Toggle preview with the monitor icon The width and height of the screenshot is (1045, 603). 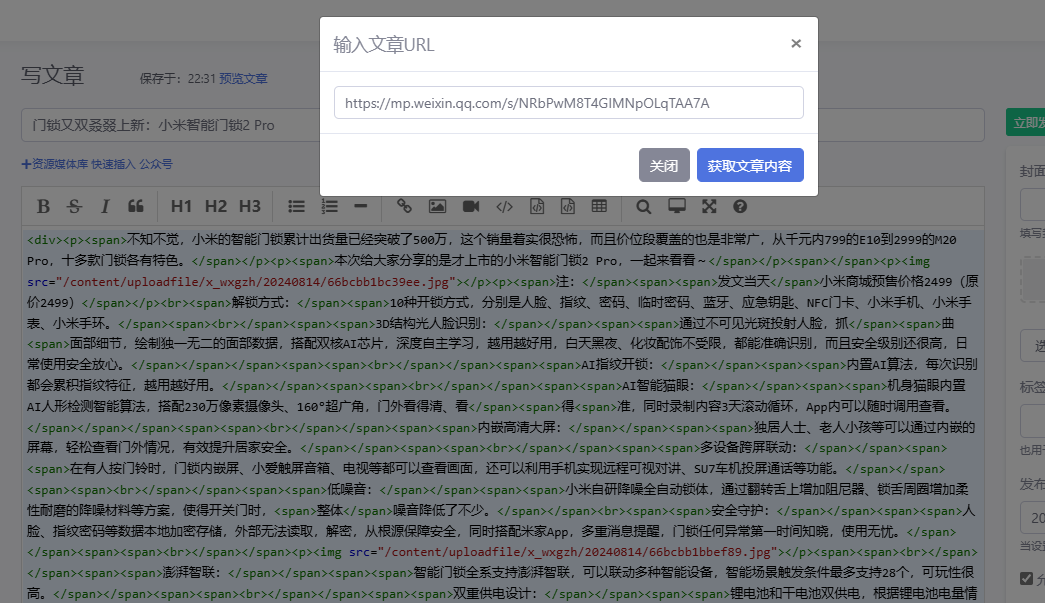[x=677, y=207]
